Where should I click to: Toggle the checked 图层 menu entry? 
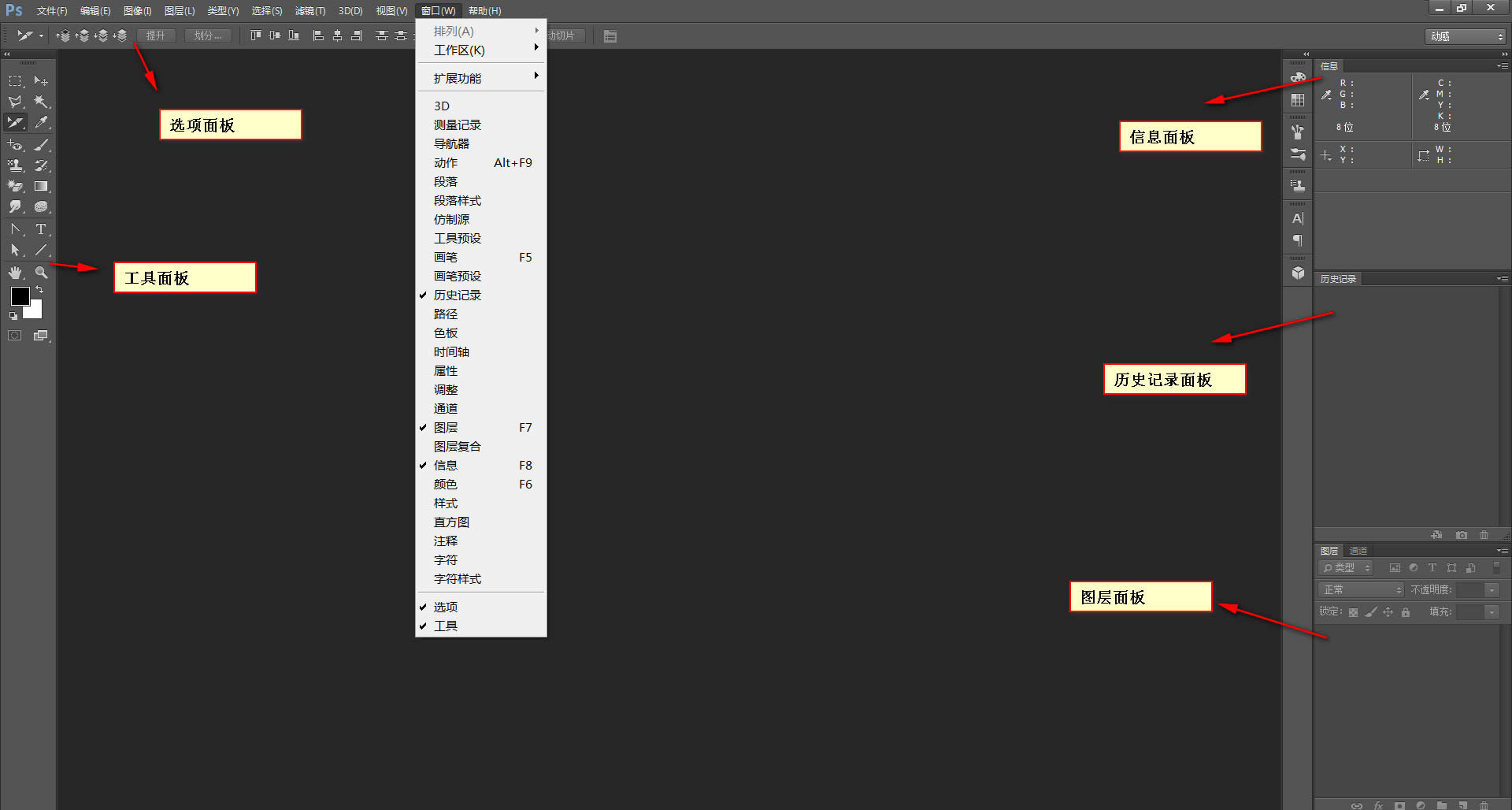[x=446, y=428]
